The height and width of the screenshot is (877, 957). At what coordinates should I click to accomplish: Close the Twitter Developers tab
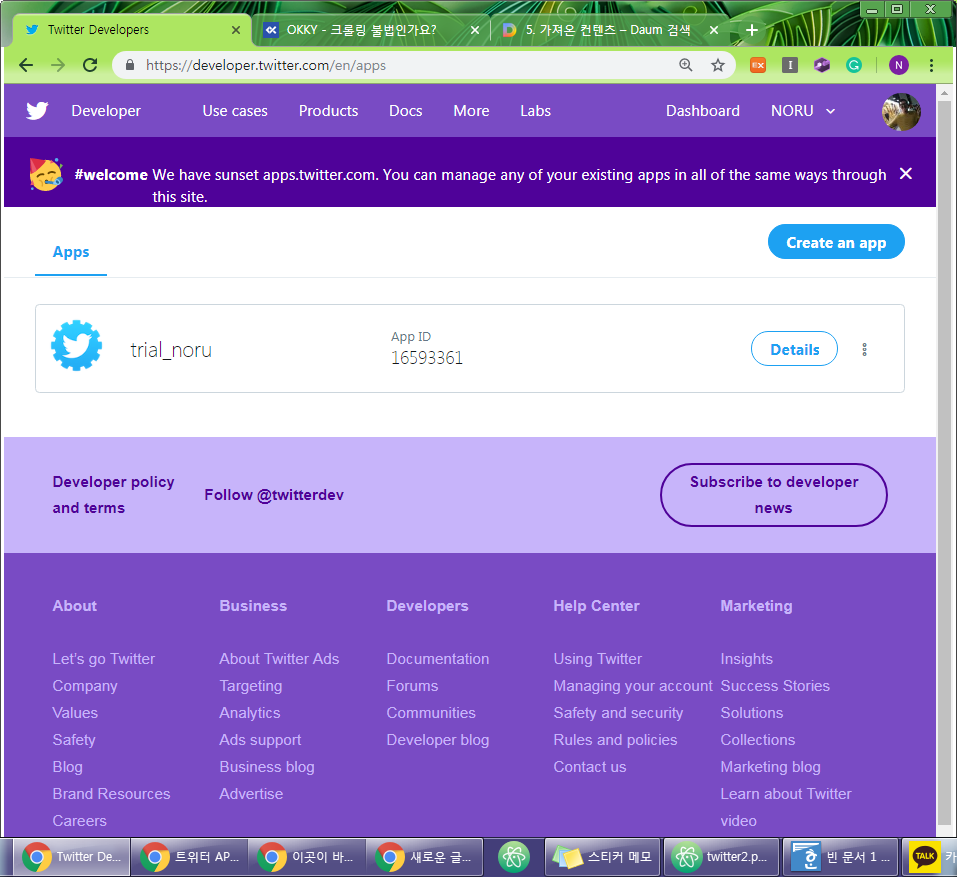236,30
